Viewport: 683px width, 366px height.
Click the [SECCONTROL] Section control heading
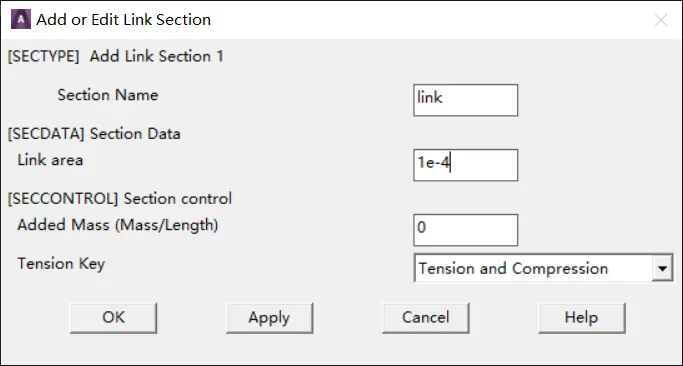coord(120,199)
